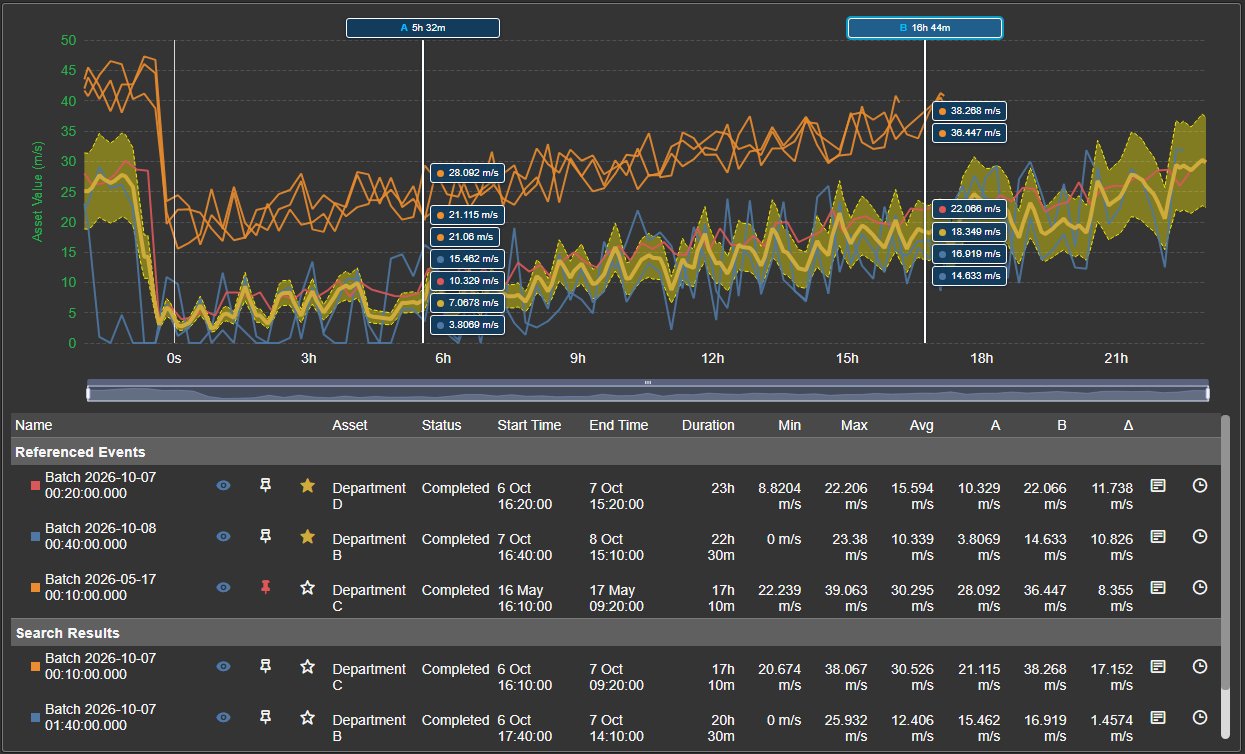Select cursor B label 16h 44m
The width and height of the screenshot is (1245, 754).
[925, 28]
